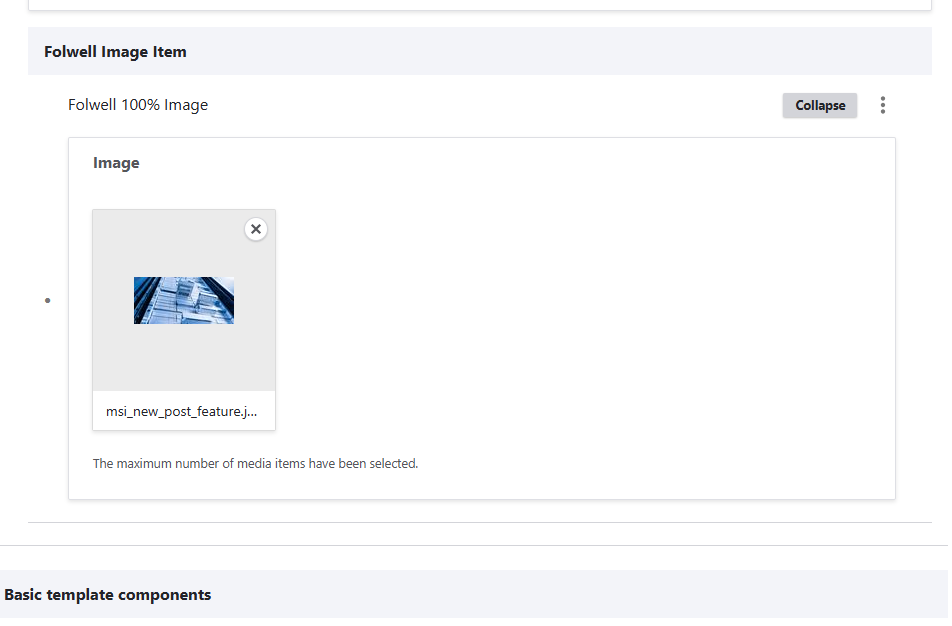This screenshot has height=626, width=952.
Task: Click the maximum media items message
Action: 255,464
